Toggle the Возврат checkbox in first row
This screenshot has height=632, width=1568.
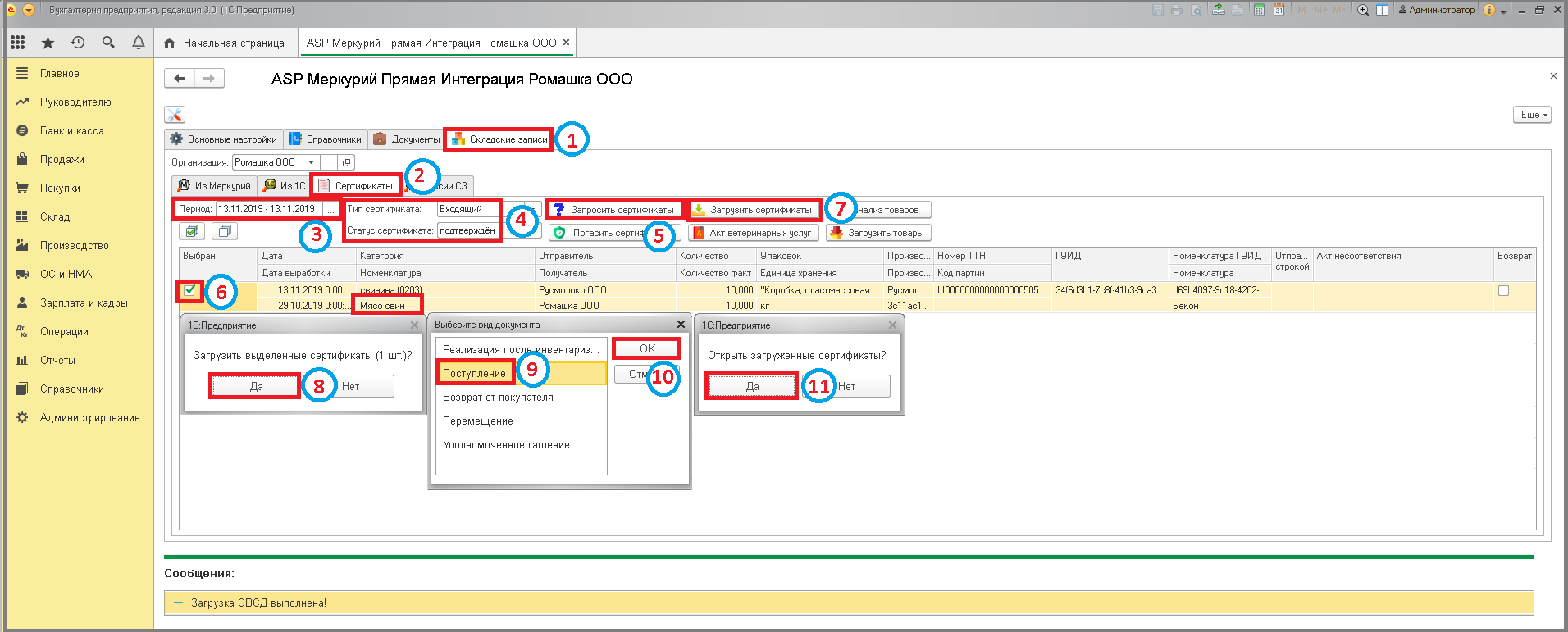coord(1503,290)
